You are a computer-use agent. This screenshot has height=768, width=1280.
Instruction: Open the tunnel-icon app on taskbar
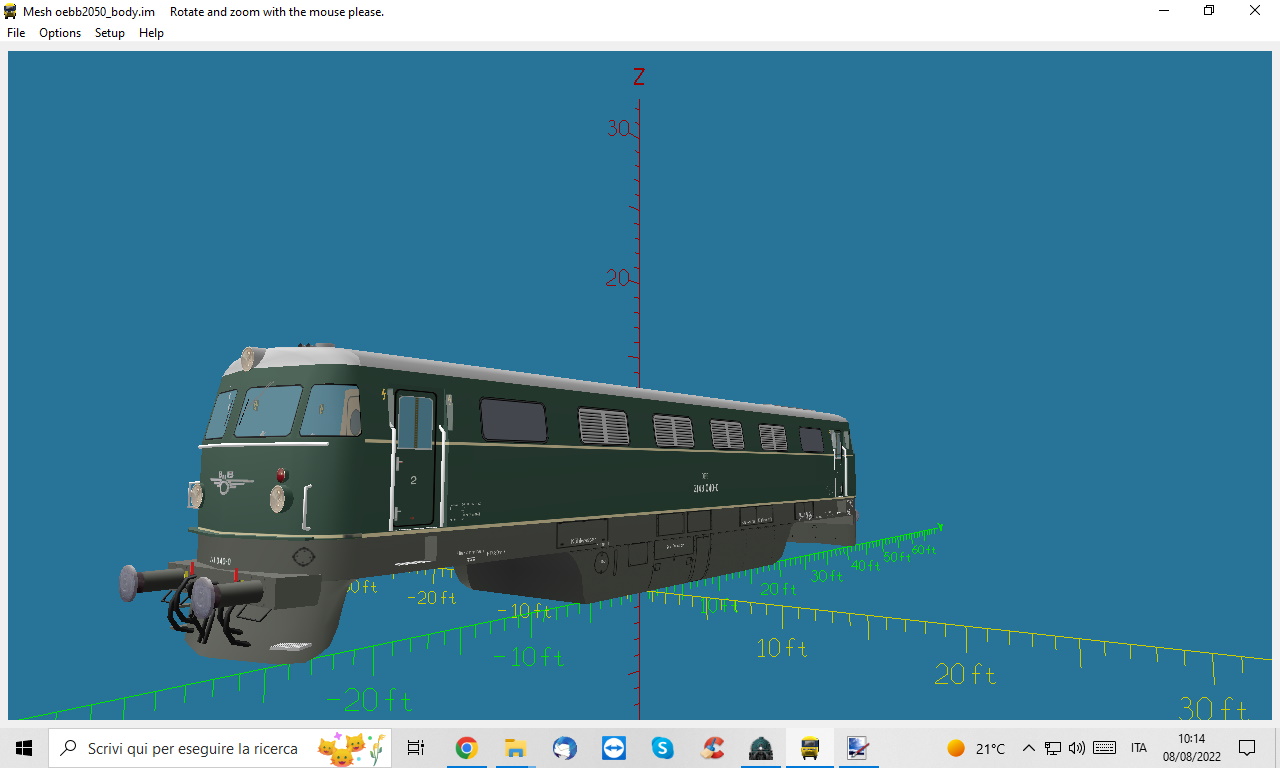[761, 748]
